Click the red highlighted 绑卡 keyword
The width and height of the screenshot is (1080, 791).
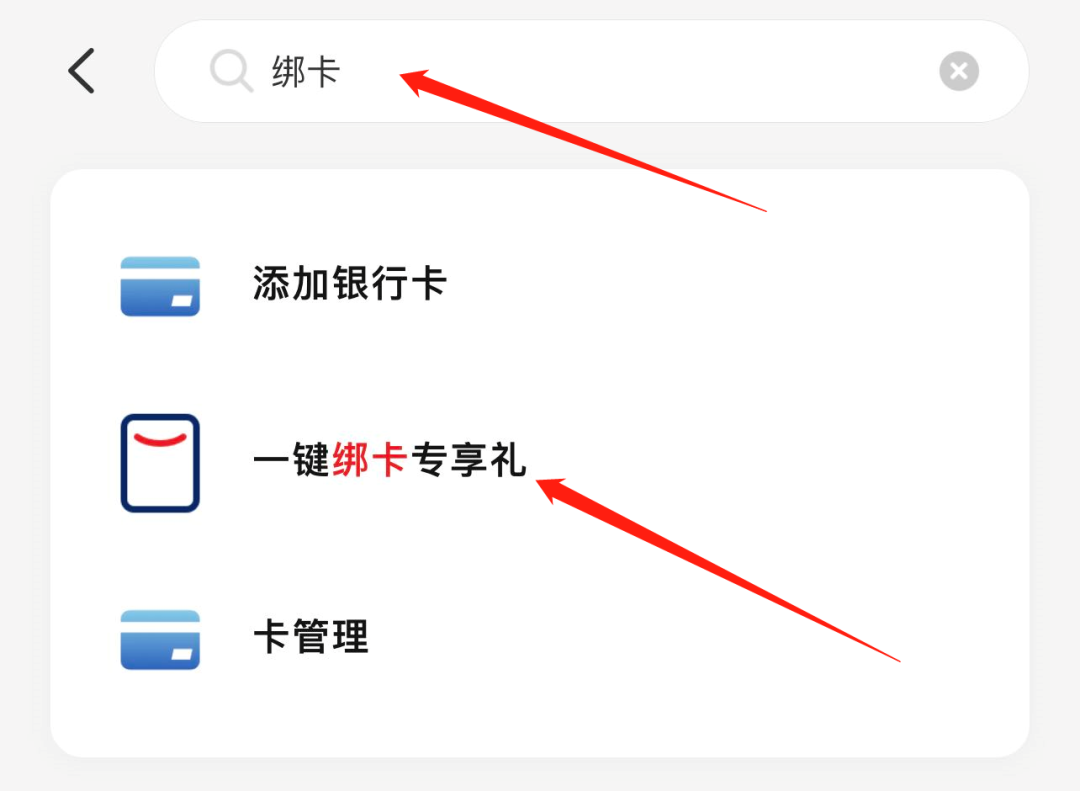click(369, 460)
